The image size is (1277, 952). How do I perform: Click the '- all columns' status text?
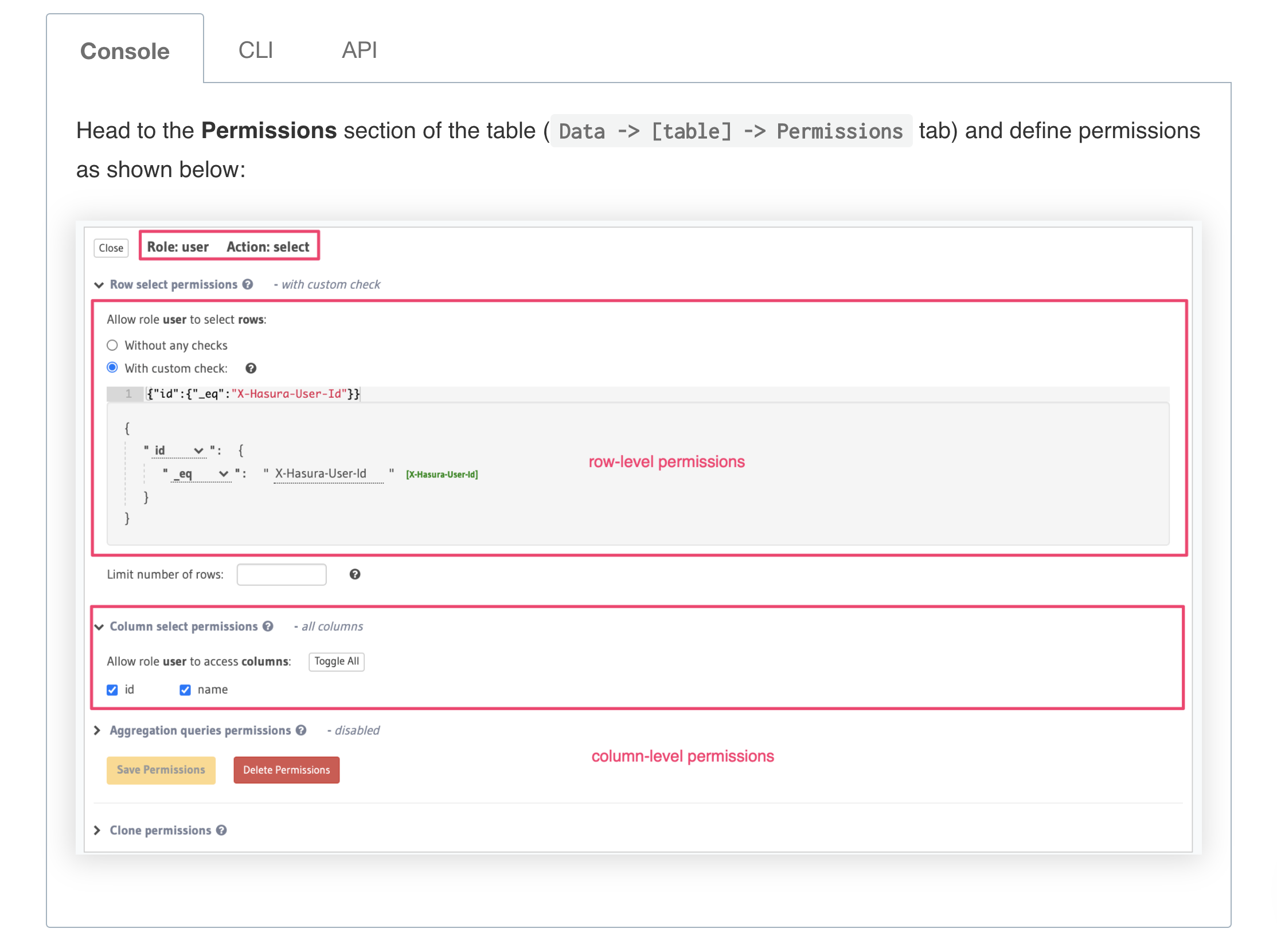pyautogui.click(x=328, y=626)
